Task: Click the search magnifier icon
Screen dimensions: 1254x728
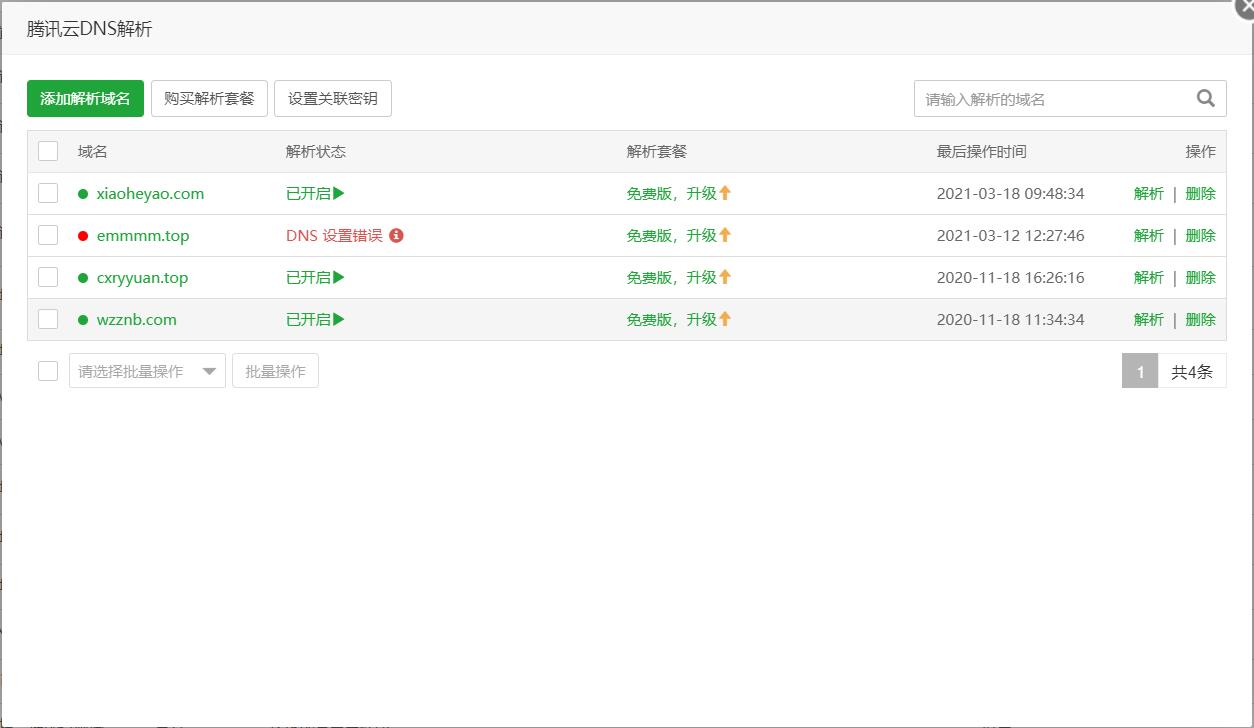Action: point(1205,98)
